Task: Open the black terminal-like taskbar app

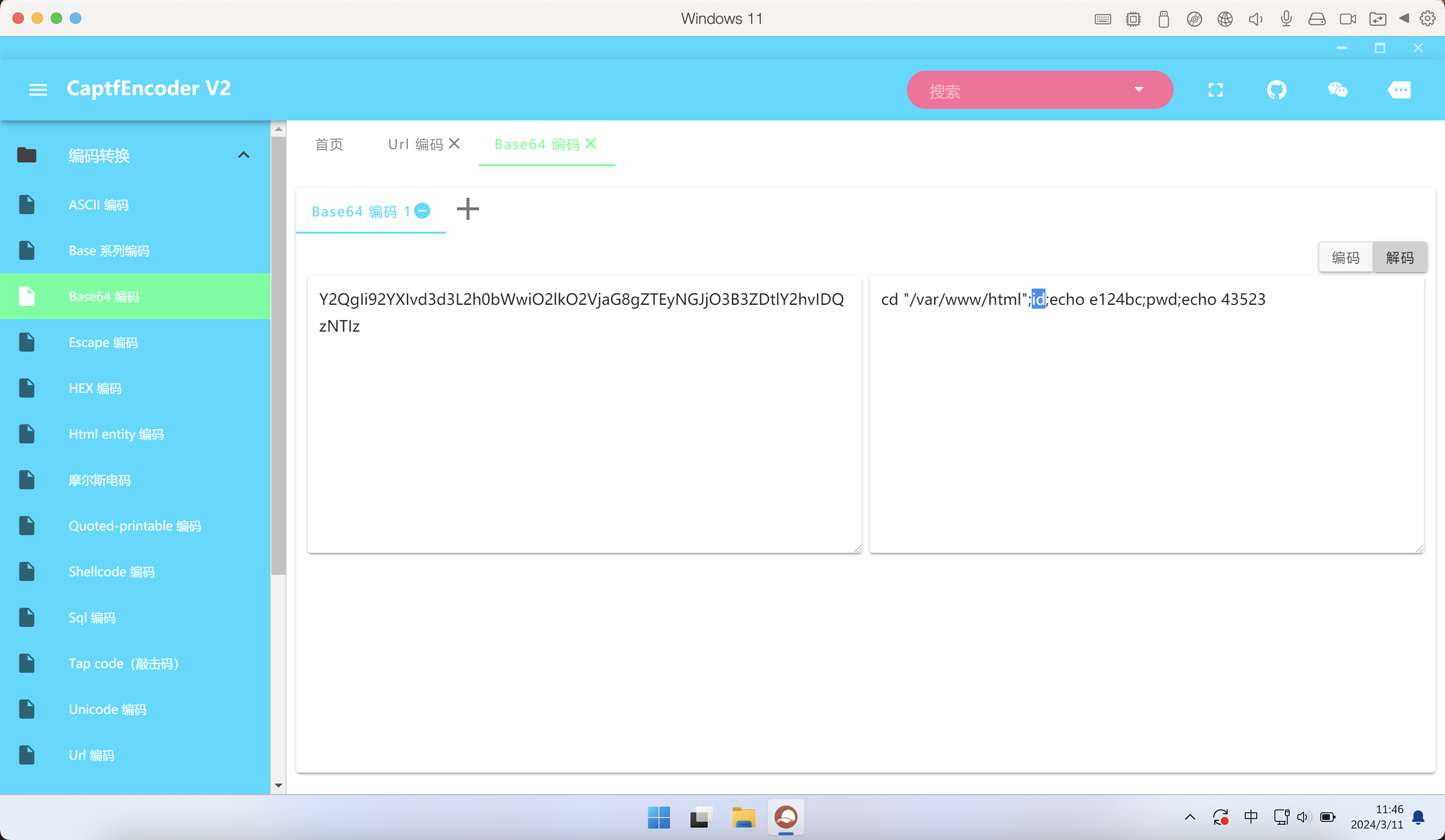Action: click(x=701, y=817)
